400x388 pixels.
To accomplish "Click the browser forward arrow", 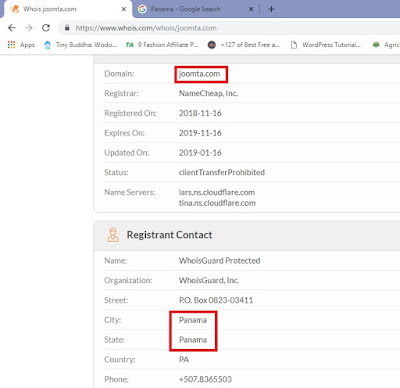I will coord(29,28).
